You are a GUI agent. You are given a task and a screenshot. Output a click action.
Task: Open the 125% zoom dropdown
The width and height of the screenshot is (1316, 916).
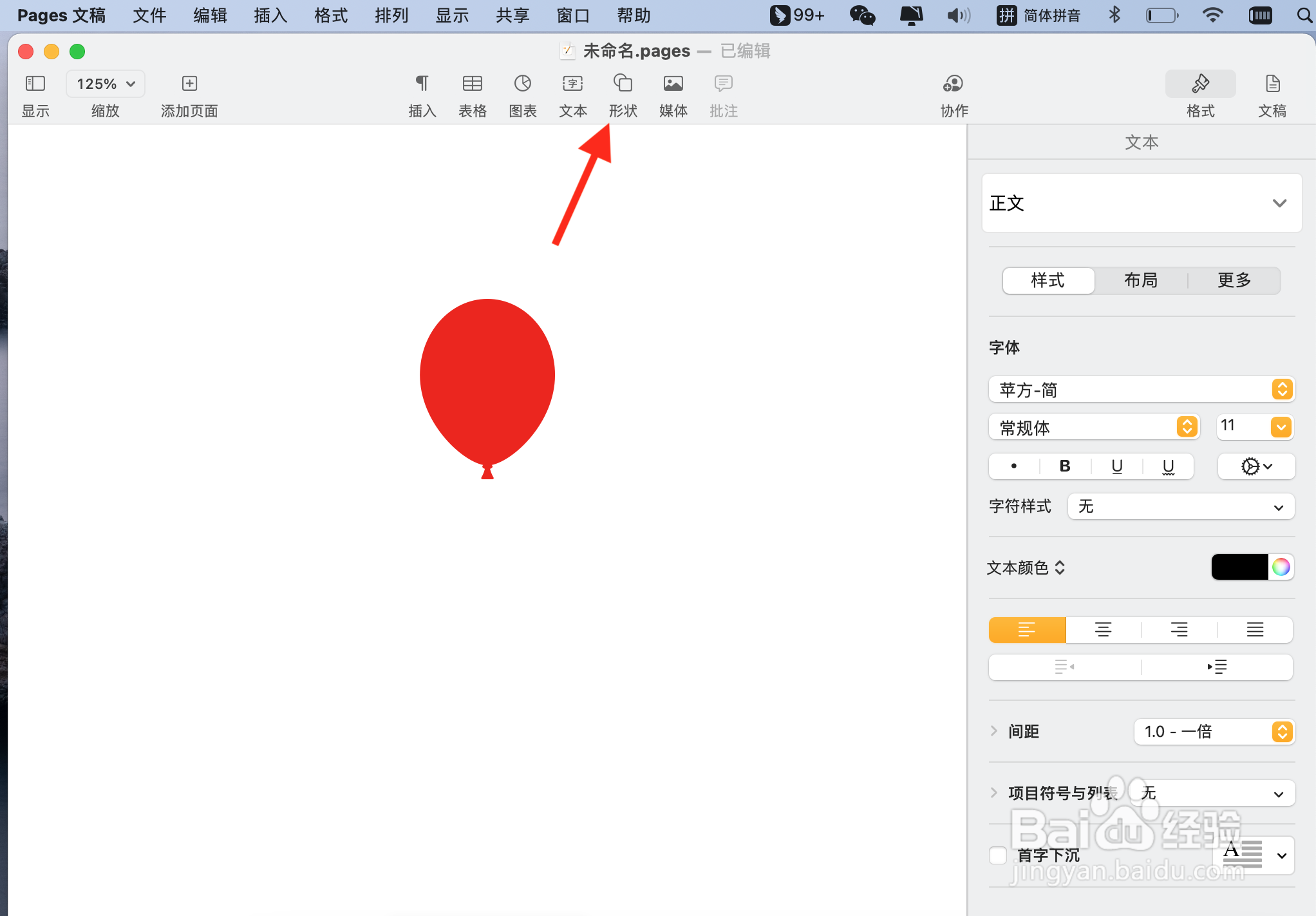[106, 84]
